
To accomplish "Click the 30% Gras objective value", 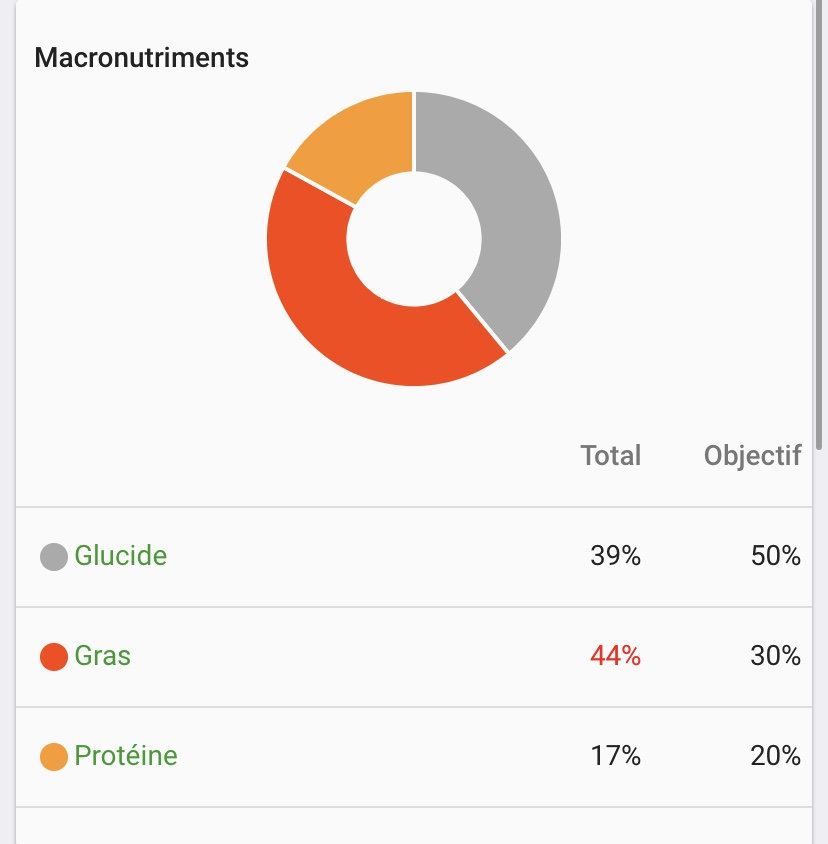I will point(775,657).
